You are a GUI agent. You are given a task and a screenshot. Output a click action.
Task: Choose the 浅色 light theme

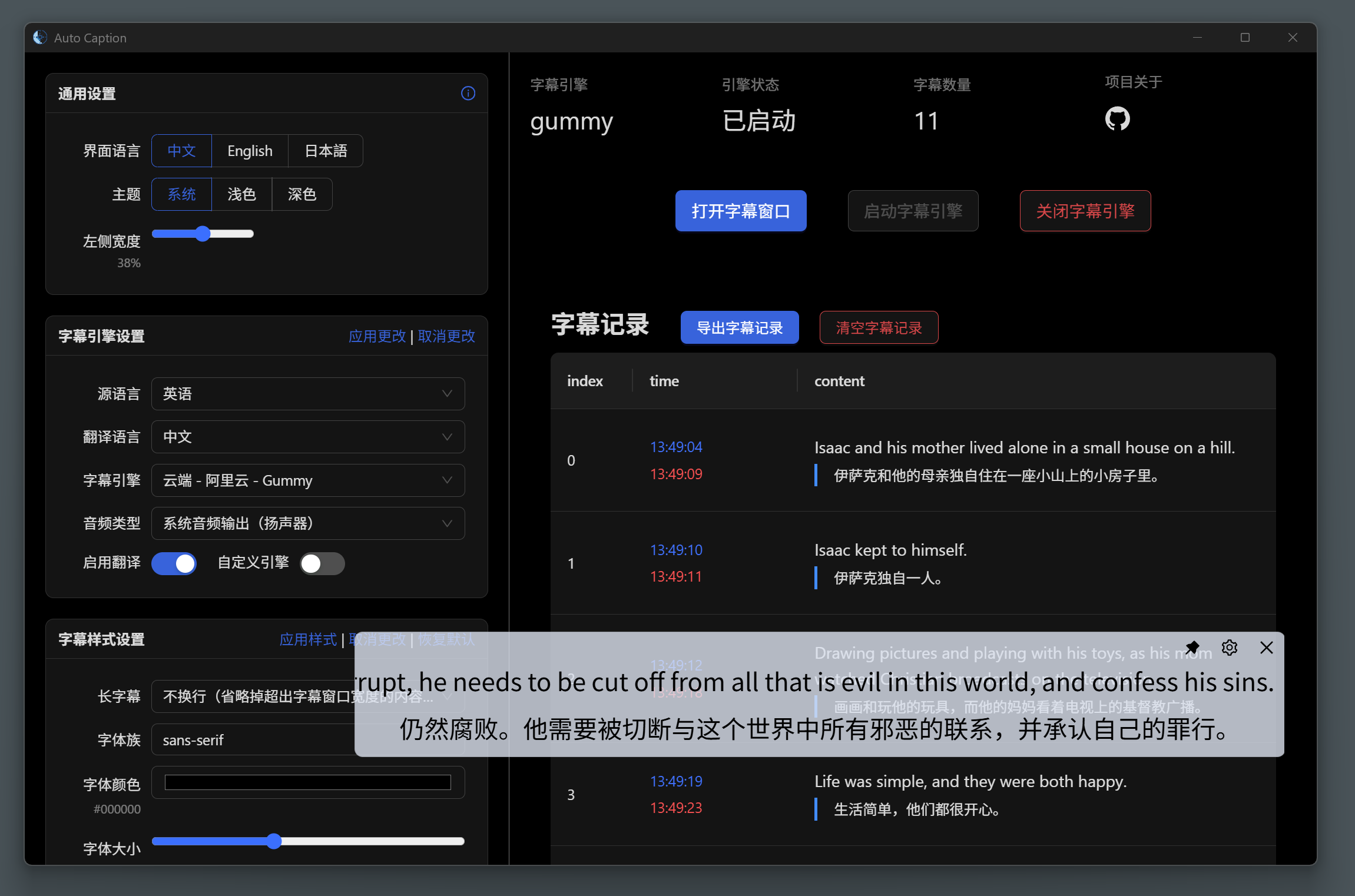(x=241, y=194)
